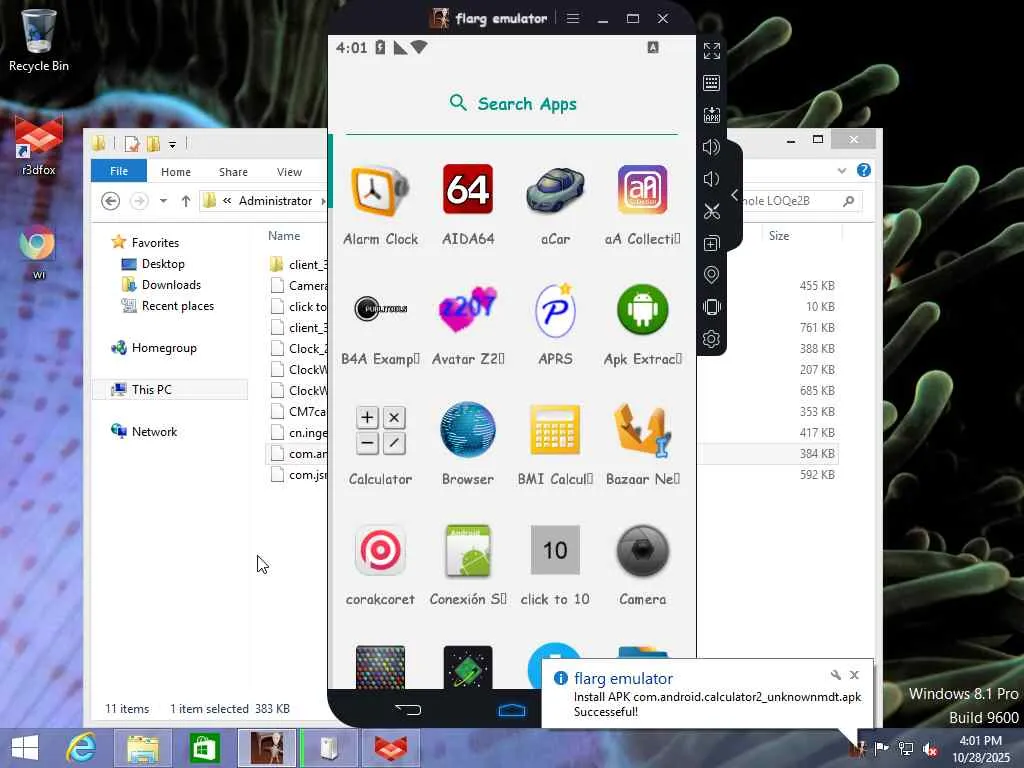1024x768 pixels.
Task: Open recent locations dropdown in Explorer
Action: tap(163, 201)
